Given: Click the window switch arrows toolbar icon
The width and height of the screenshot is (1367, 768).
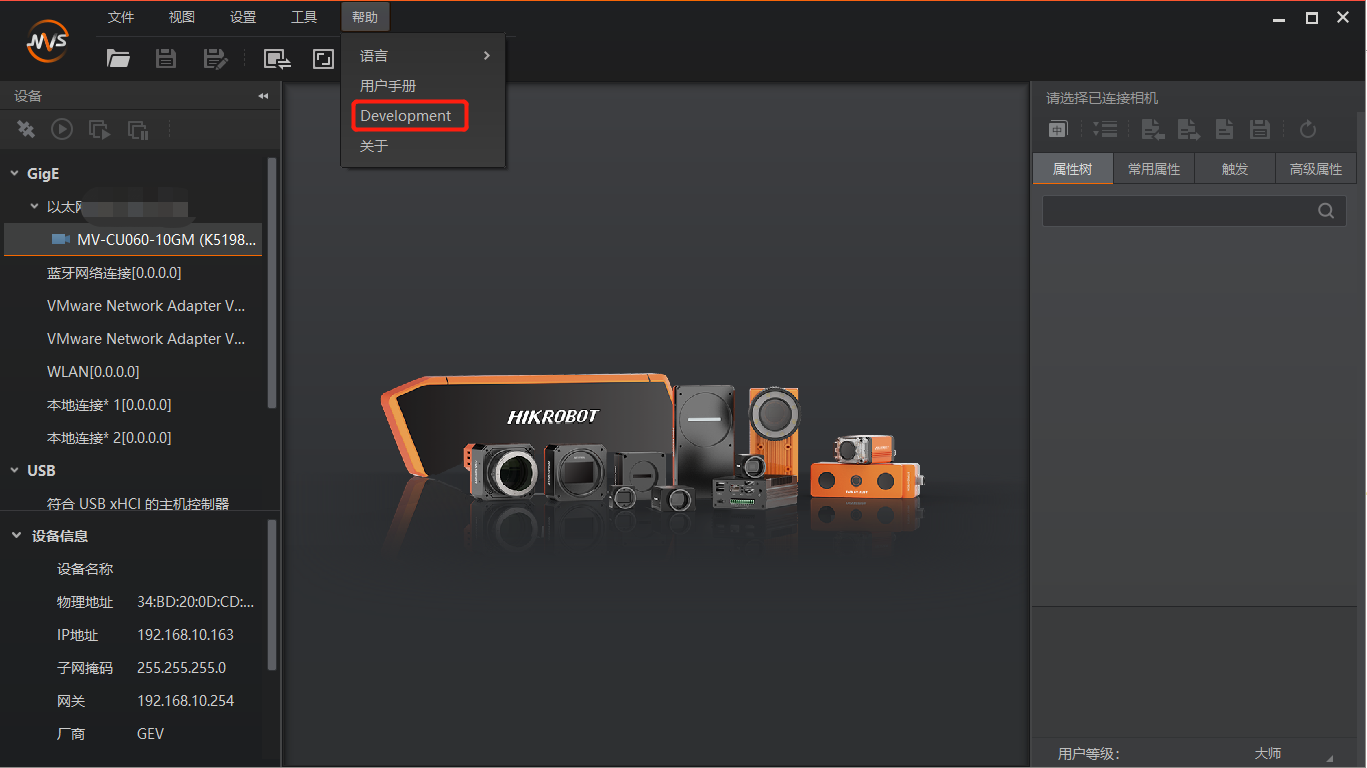Looking at the screenshot, I should (x=277, y=59).
